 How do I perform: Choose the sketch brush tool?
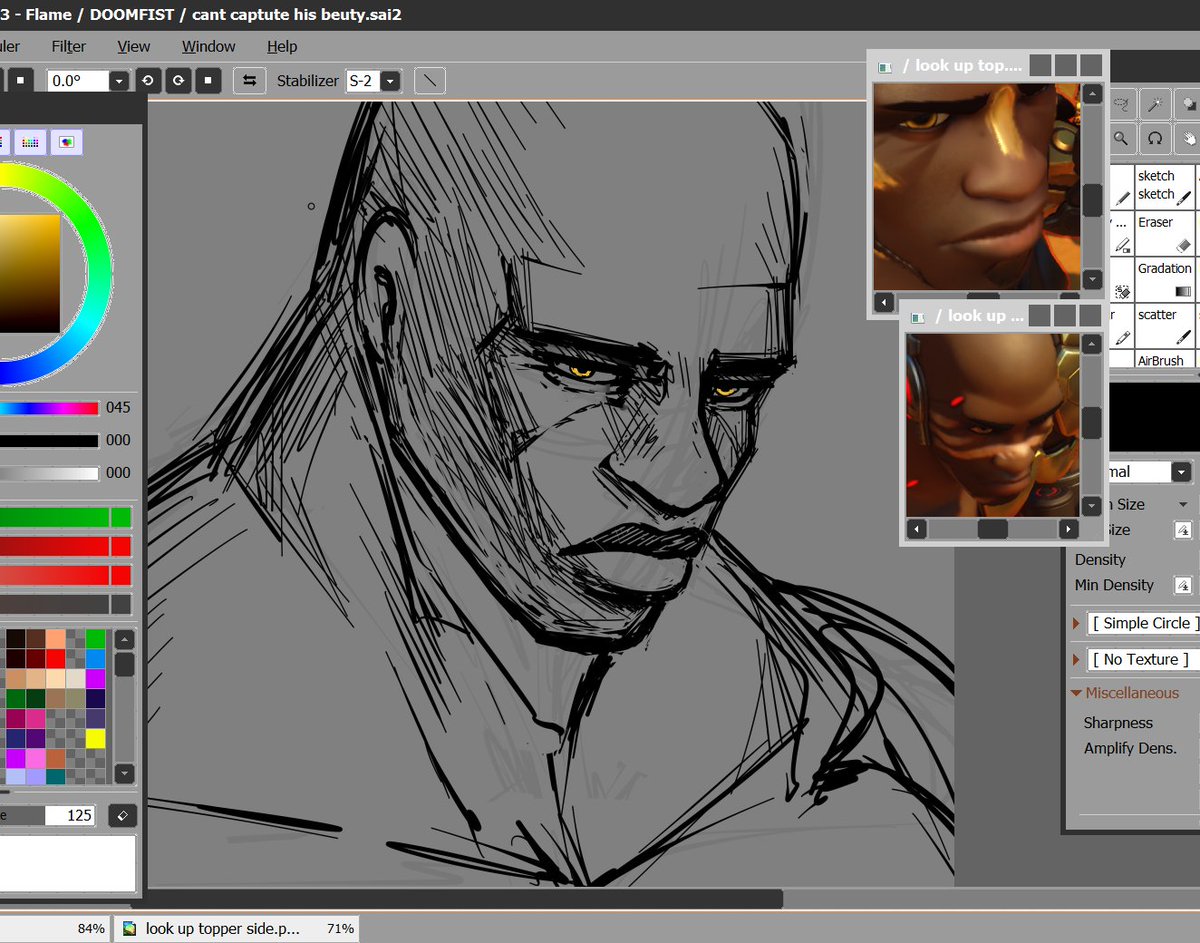pos(1165,186)
